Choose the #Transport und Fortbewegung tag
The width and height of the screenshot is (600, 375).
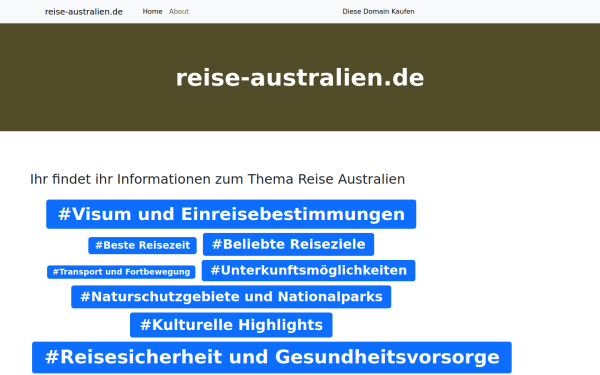click(121, 272)
